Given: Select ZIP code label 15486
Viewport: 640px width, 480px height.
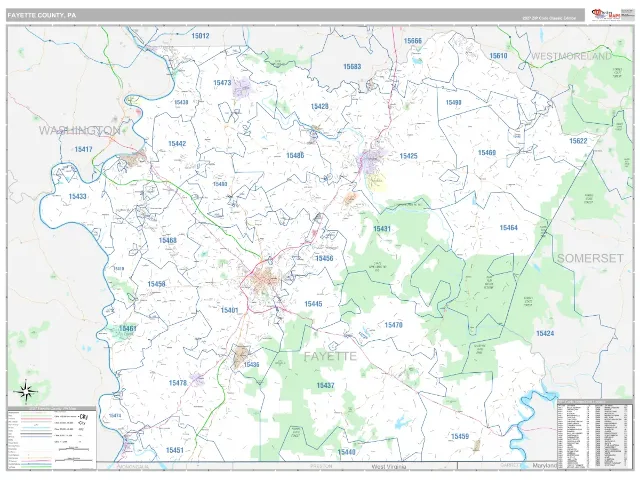Looking at the screenshot, I should tap(295, 156).
